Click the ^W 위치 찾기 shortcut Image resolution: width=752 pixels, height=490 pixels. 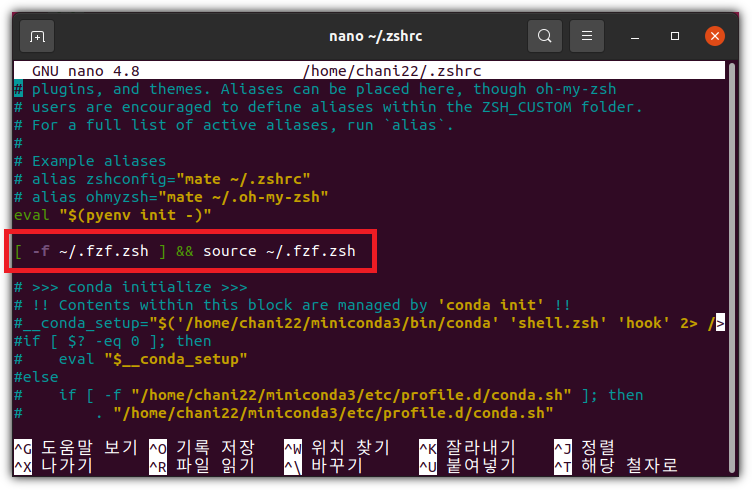337,447
